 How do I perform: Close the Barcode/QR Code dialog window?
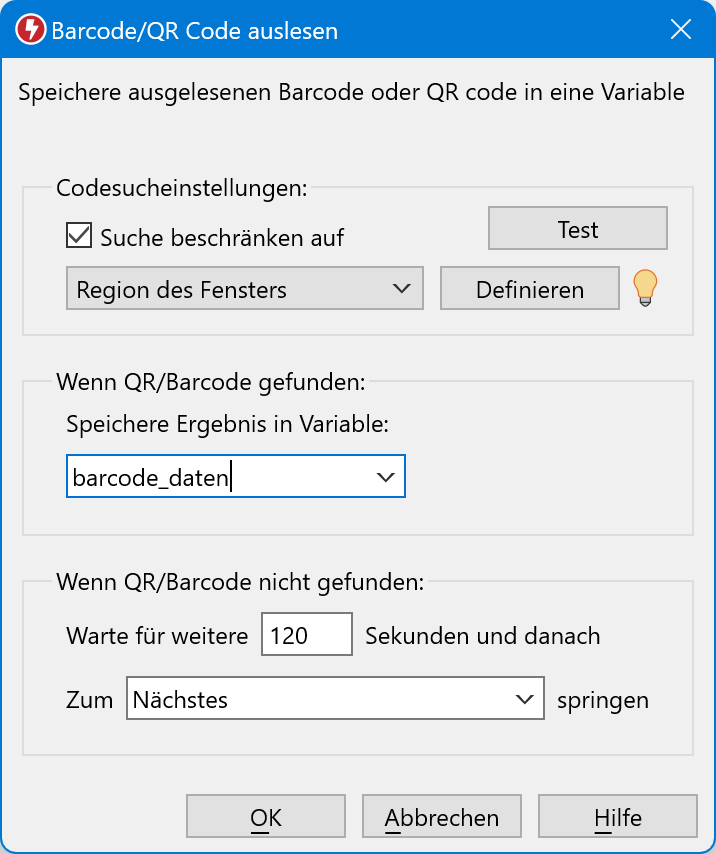click(x=680, y=30)
